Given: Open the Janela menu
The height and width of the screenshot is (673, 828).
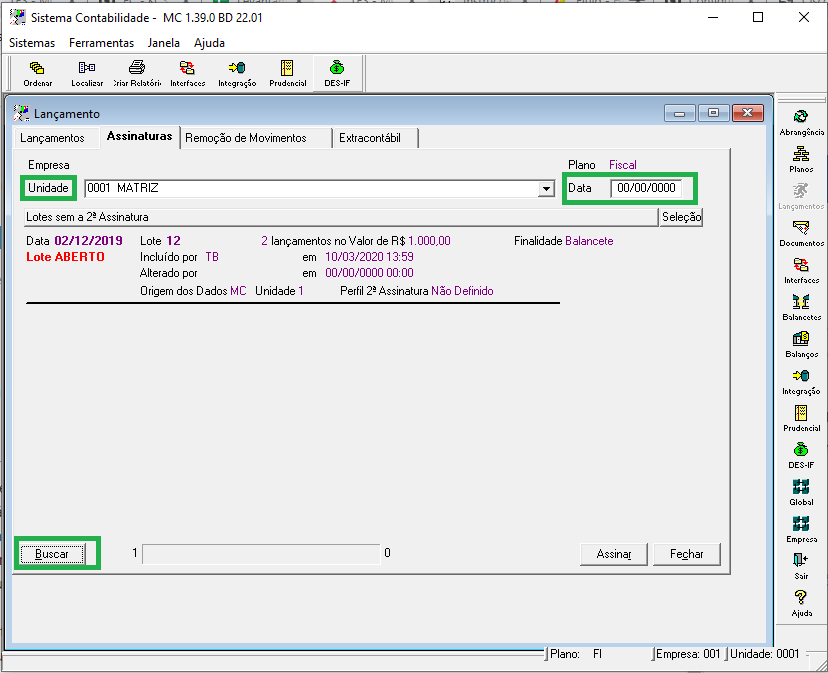Looking at the screenshot, I should (164, 43).
